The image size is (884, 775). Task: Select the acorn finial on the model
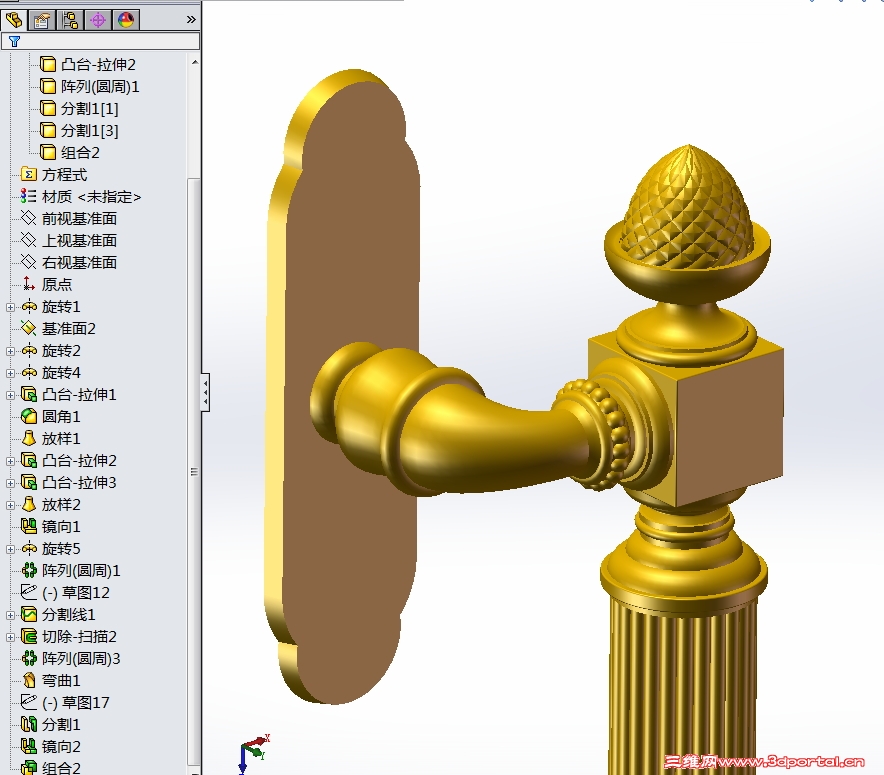click(687, 209)
